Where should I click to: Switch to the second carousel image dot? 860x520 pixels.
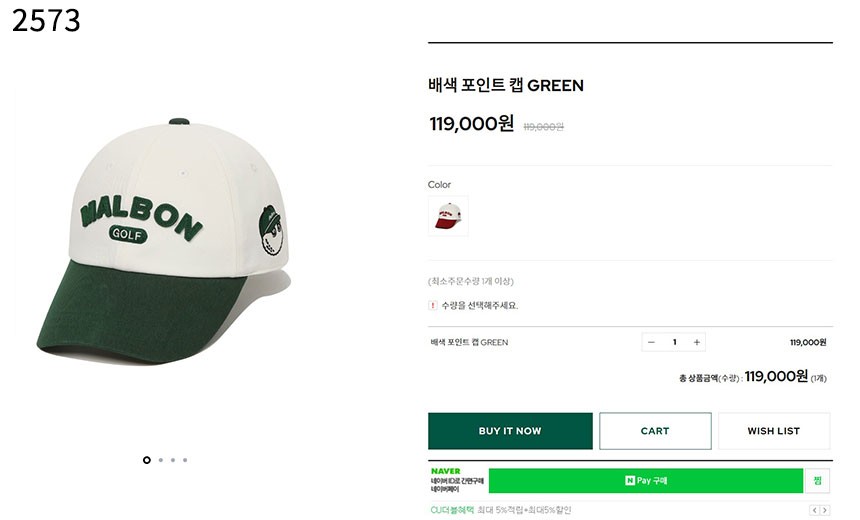point(160,460)
